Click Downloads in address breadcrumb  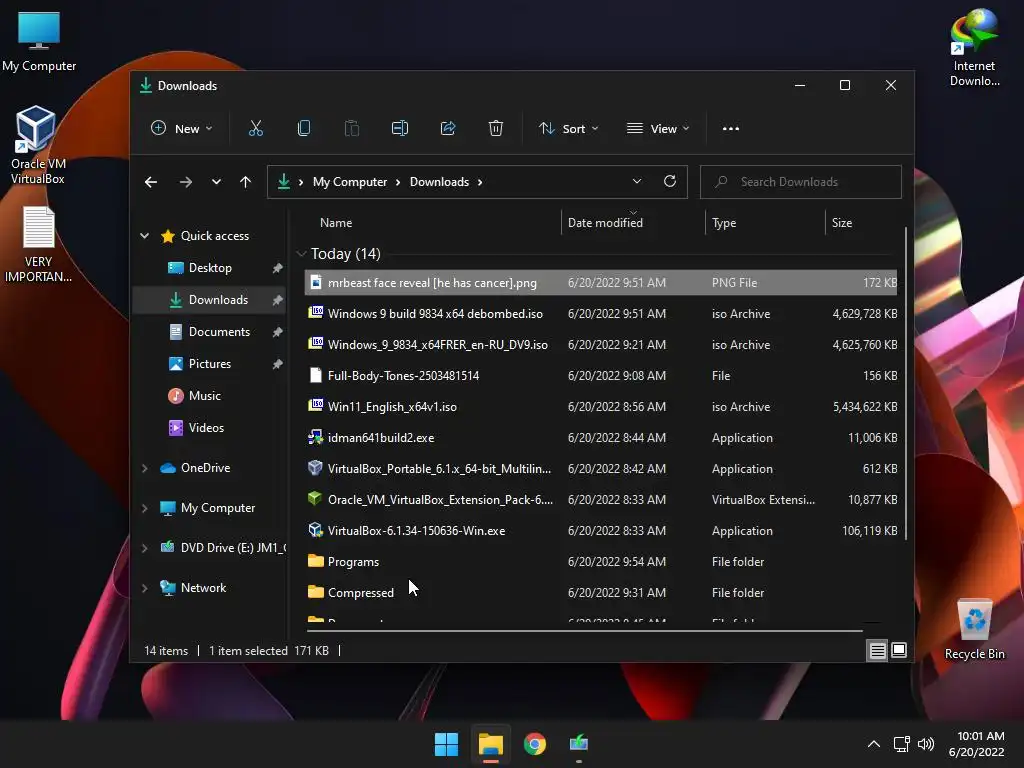pos(439,182)
